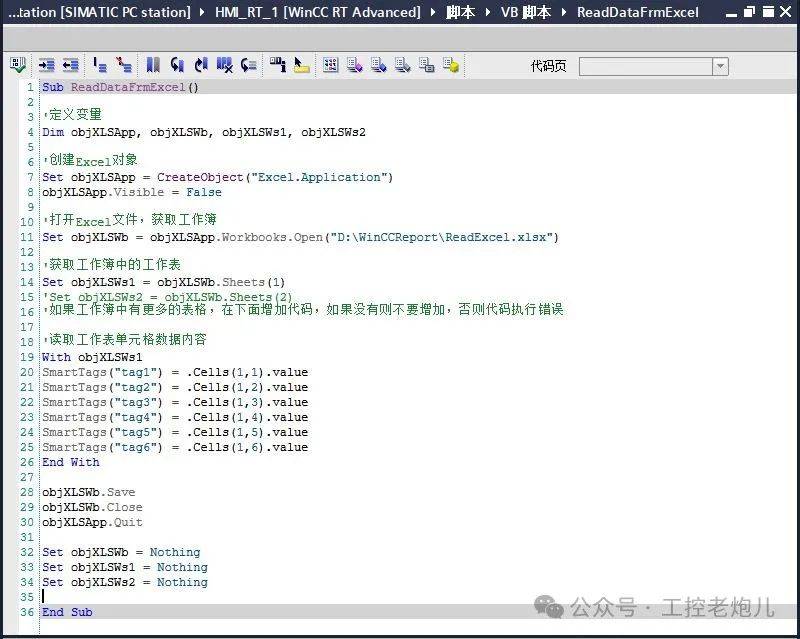Click the 'End Sub' line

click(x=67, y=612)
